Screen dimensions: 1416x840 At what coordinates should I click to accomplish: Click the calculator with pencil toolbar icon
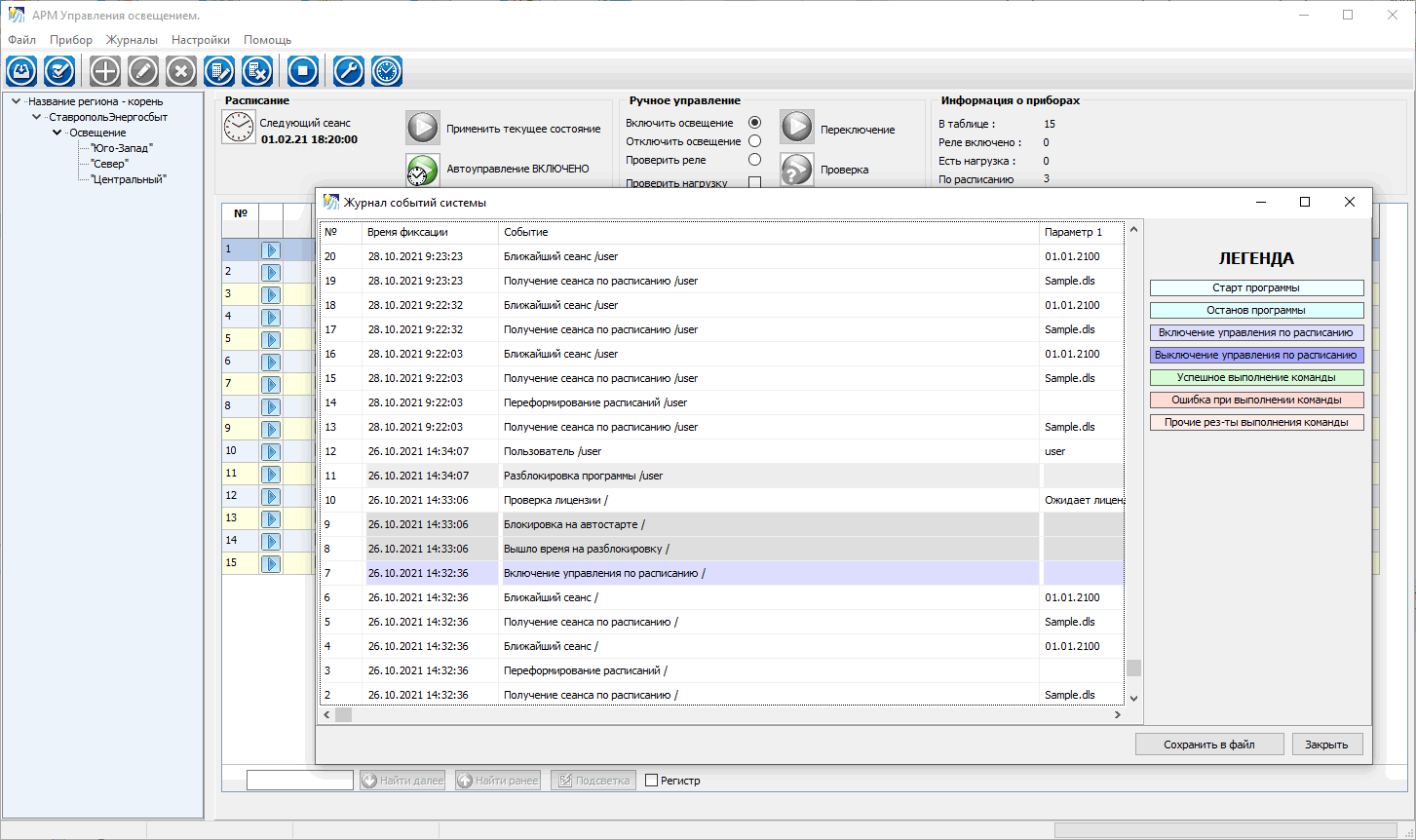(x=219, y=71)
